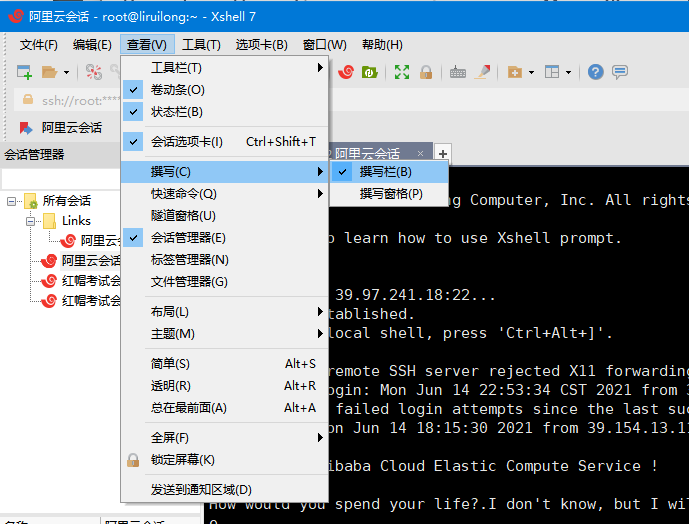Uncheck 撰写栏(B) in the submenu
Viewport: 689px width, 524px height.
tap(389, 172)
